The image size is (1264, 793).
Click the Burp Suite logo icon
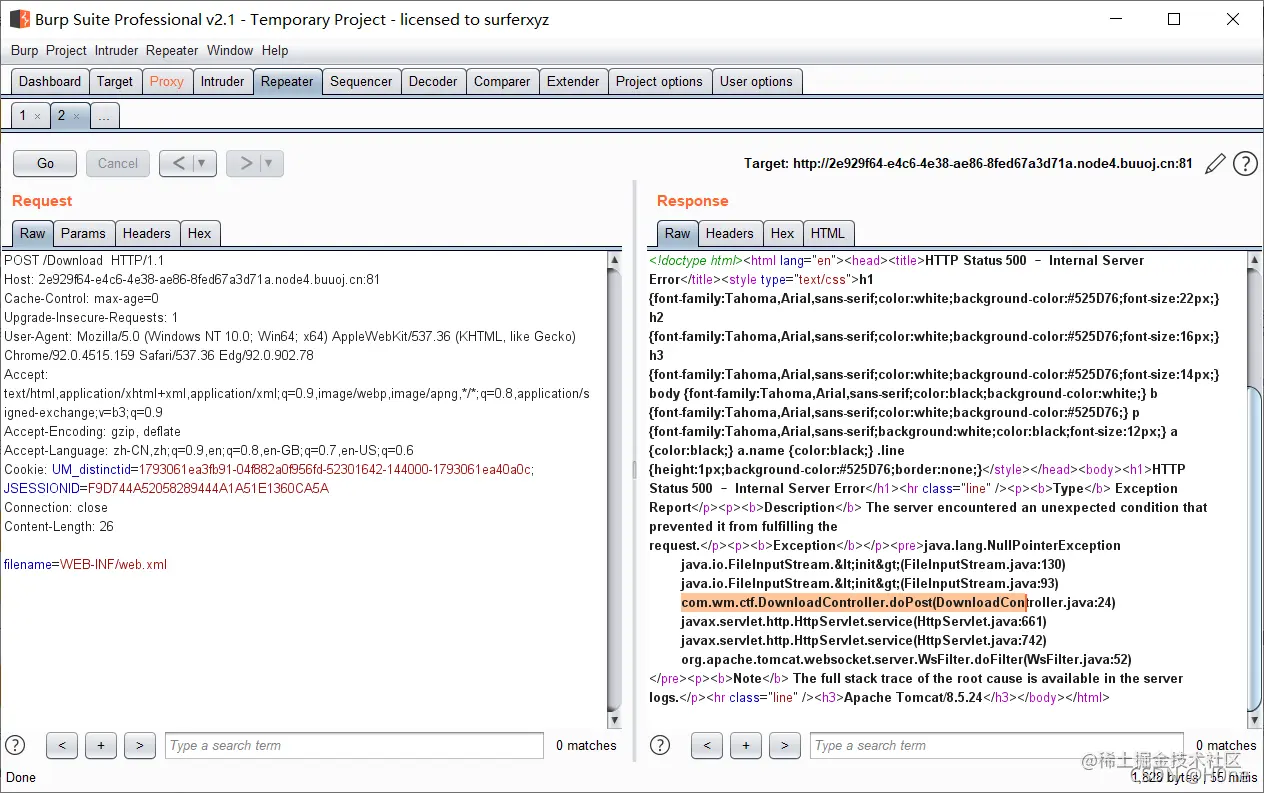19,19
